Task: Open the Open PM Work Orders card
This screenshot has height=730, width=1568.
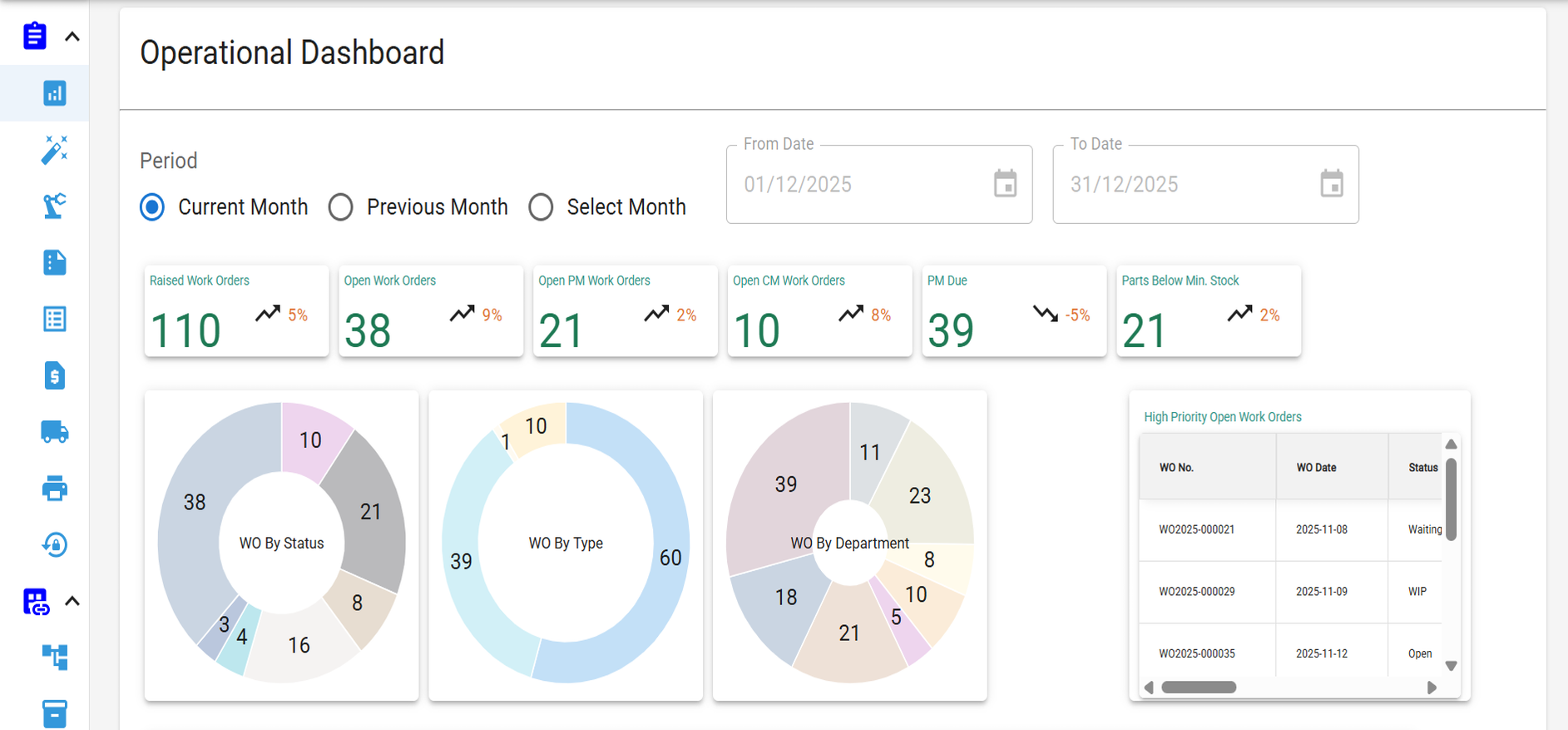Action: pos(626,311)
